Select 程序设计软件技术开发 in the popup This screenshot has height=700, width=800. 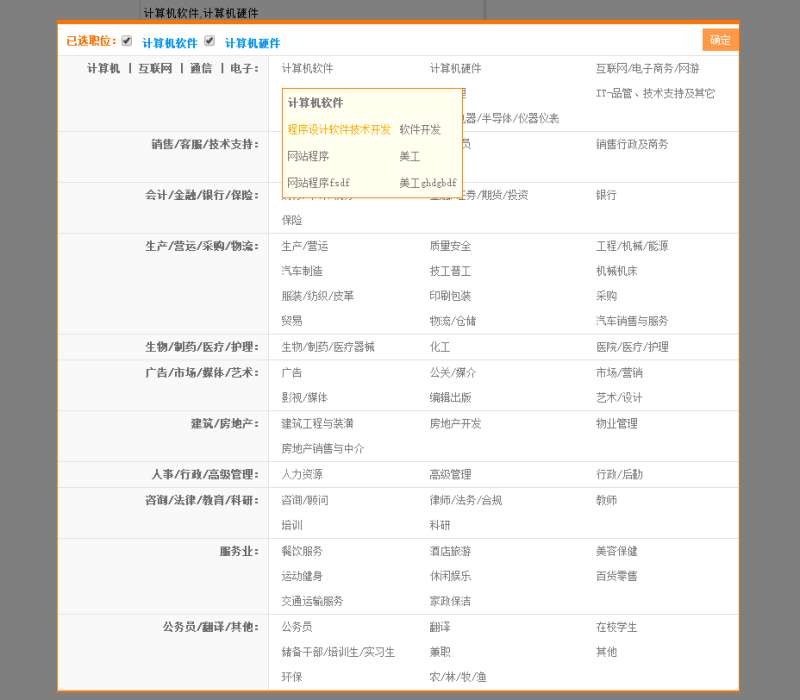click(339, 130)
